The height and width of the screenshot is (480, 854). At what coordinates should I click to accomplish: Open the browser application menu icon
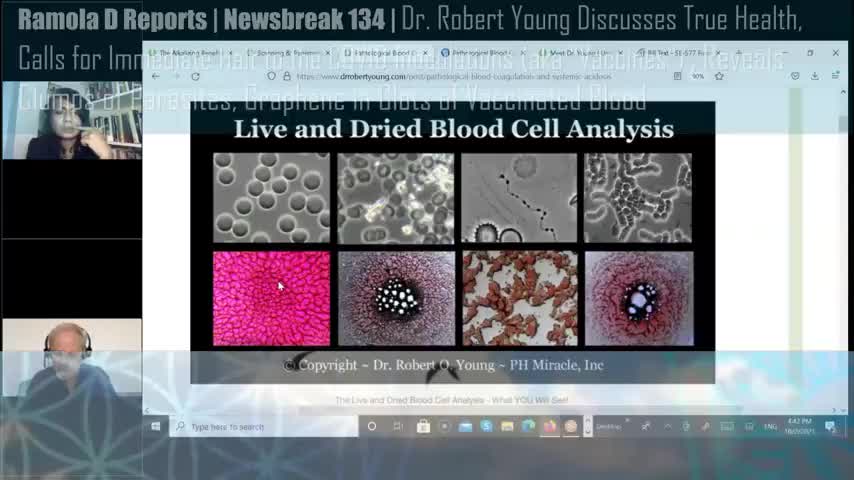[x=835, y=77]
